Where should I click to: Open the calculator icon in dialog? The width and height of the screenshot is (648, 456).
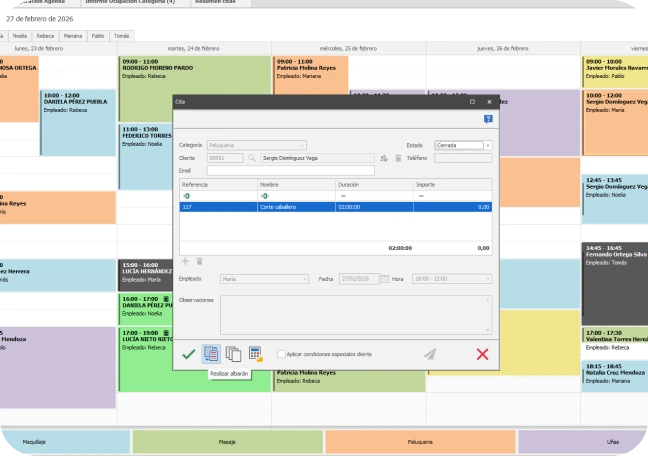tap(255, 353)
